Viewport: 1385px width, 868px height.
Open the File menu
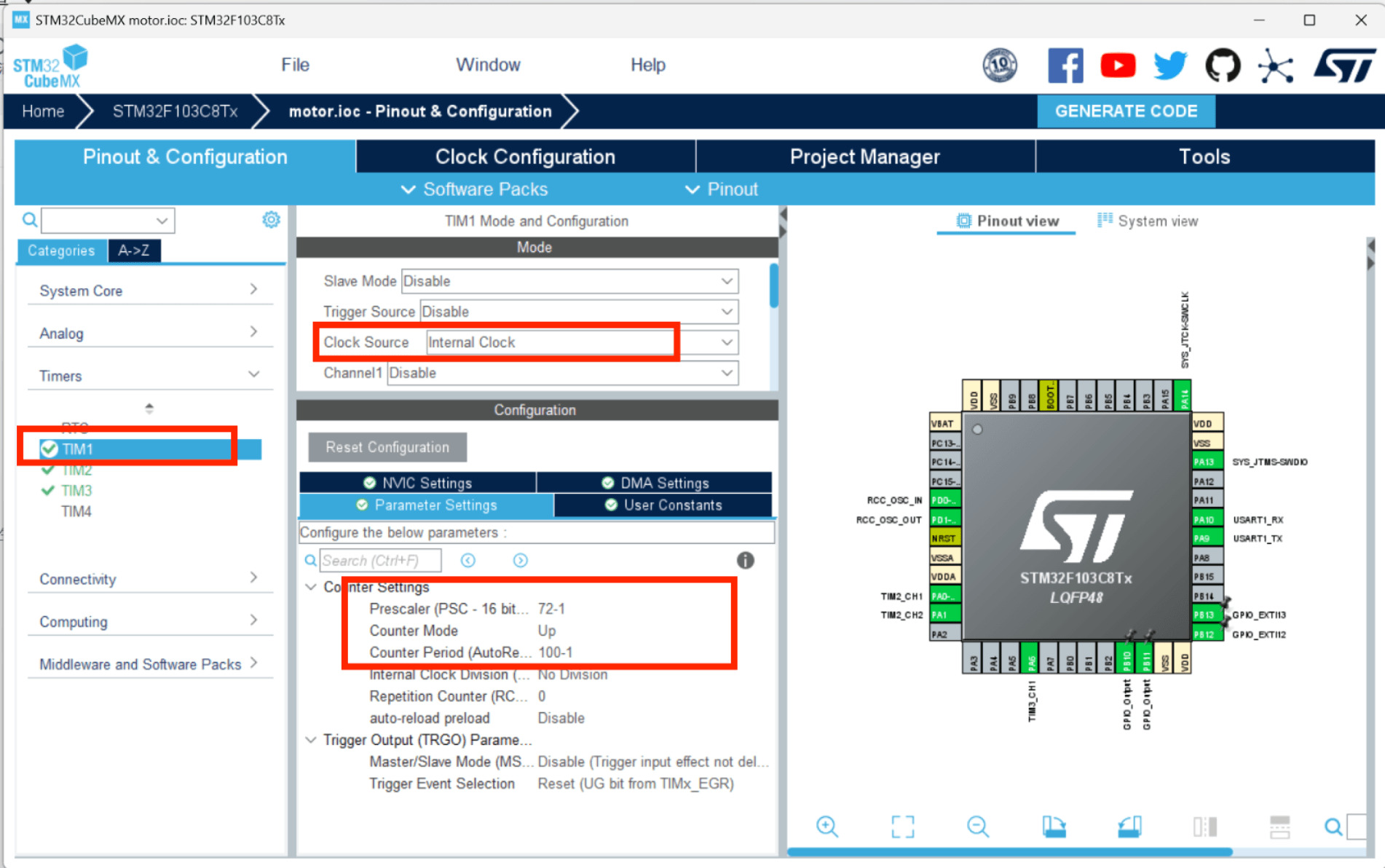coord(295,65)
